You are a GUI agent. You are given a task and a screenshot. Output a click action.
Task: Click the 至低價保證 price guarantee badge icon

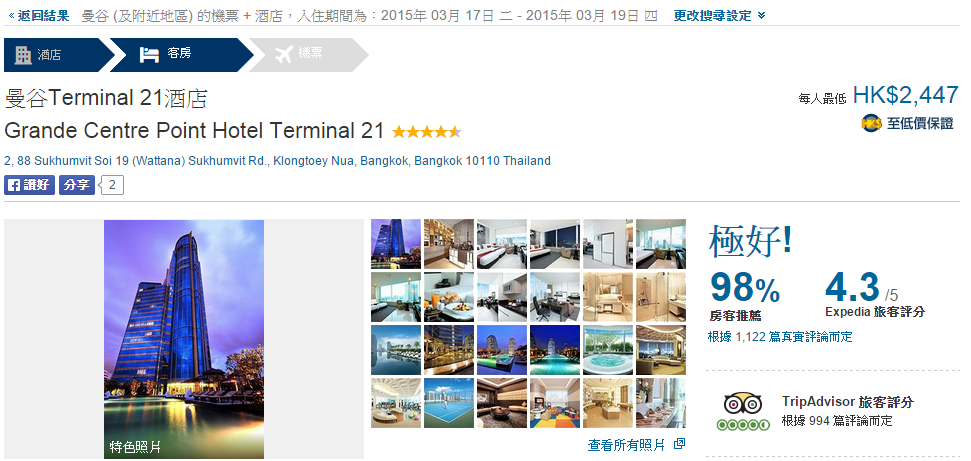tap(871, 123)
